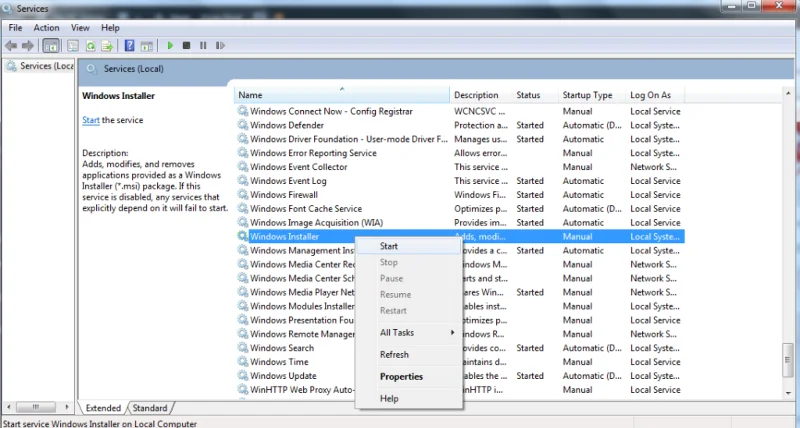The width and height of the screenshot is (800, 428).
Task: Select the Windows Search service name
Action: click(x=282, y=347)
